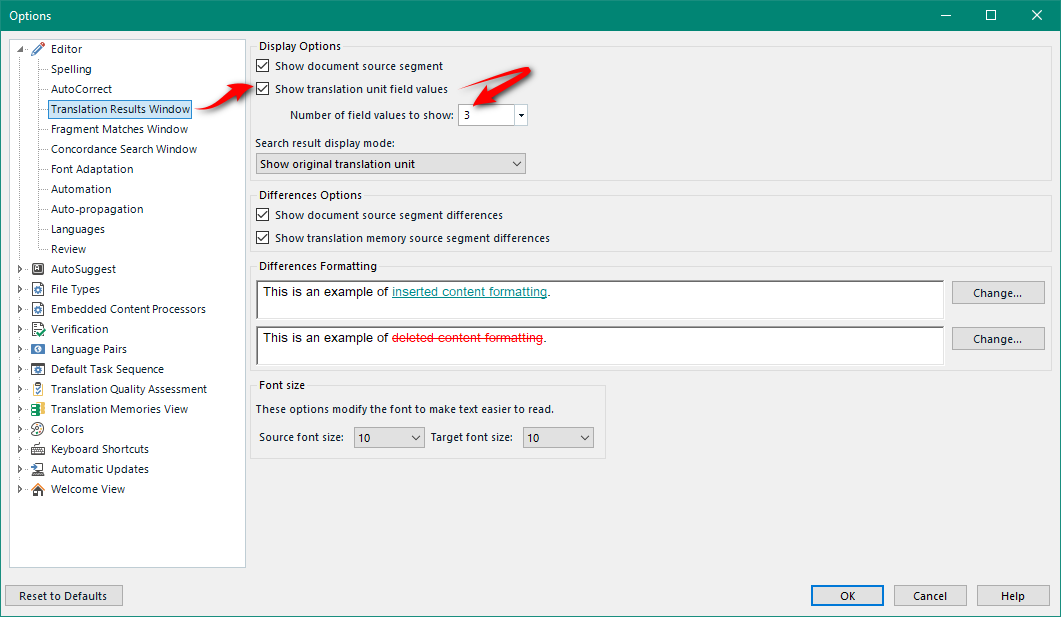Click the Translation Memories View icon
The image size is (1061, 617).
(36, 408)
